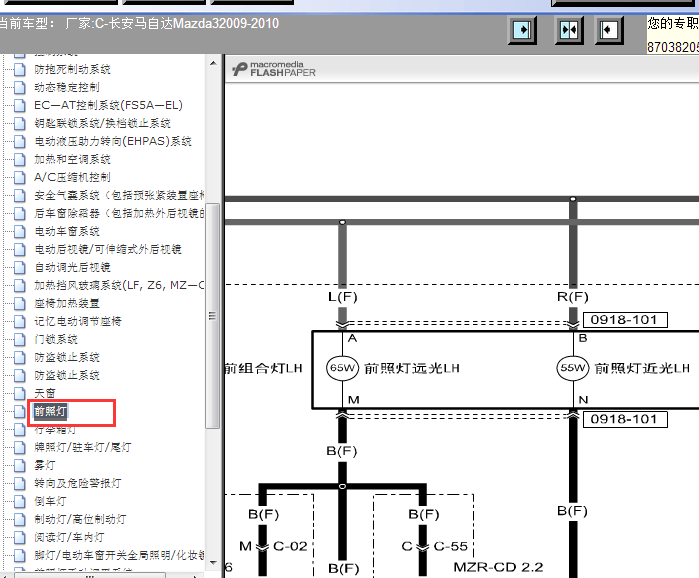Image resolution: width=699 pixels, height=578 pixels.
Task: Click the document icon beside A/C压缩机控制
Action: (x=20, y=177)
